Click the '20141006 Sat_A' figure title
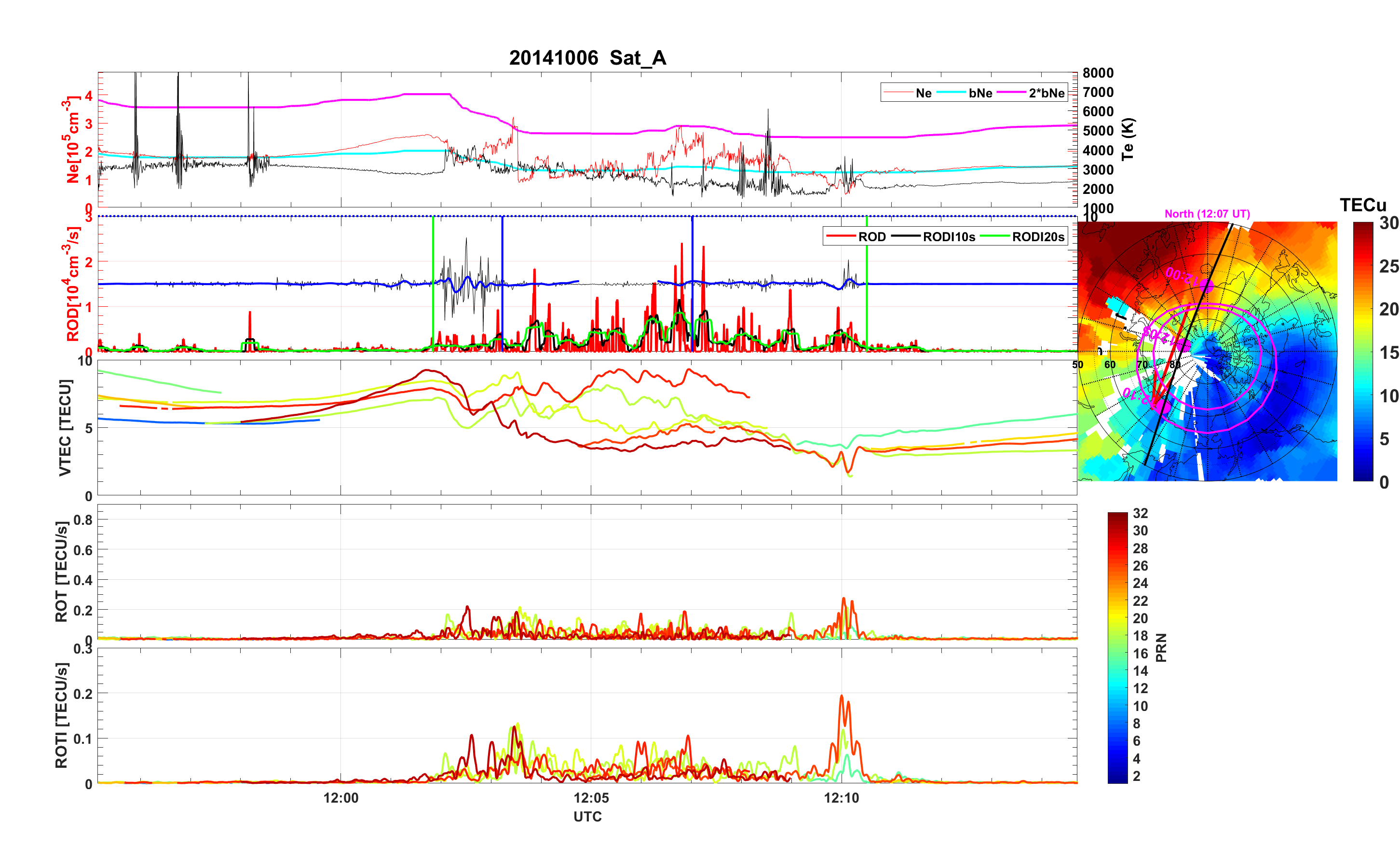This screenshot has width=1400, height=847. pos(587,58)
